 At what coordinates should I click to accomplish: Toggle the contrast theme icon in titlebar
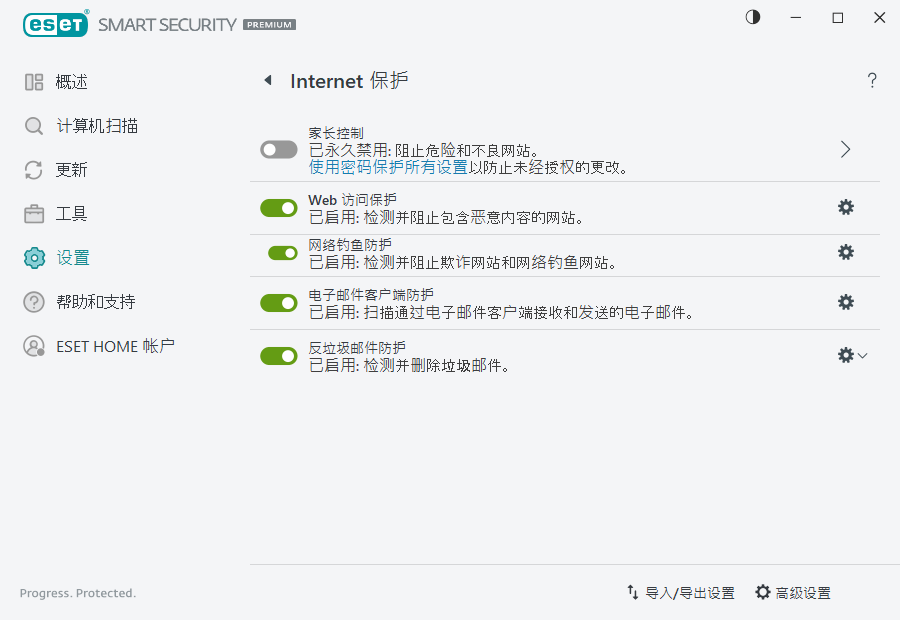tap(752, 17)
